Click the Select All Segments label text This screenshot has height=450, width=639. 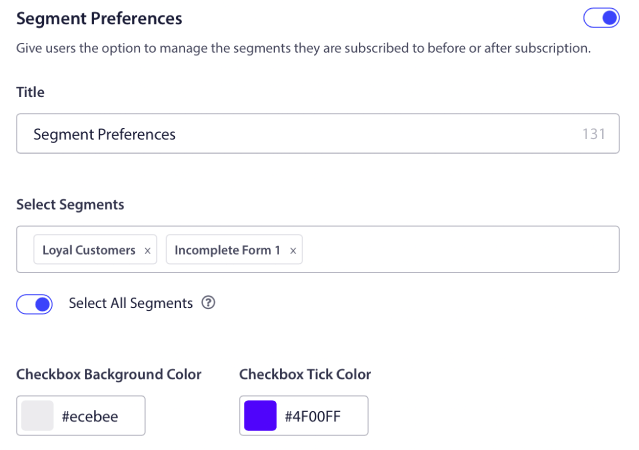coord(130,303)
